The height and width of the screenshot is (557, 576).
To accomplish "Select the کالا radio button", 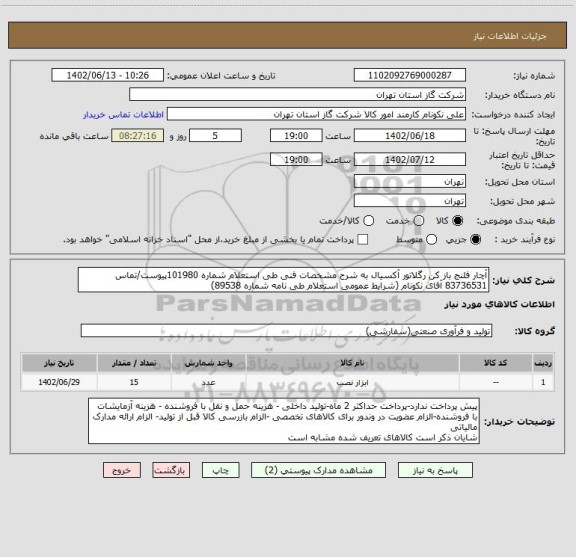I will (458, 221).
